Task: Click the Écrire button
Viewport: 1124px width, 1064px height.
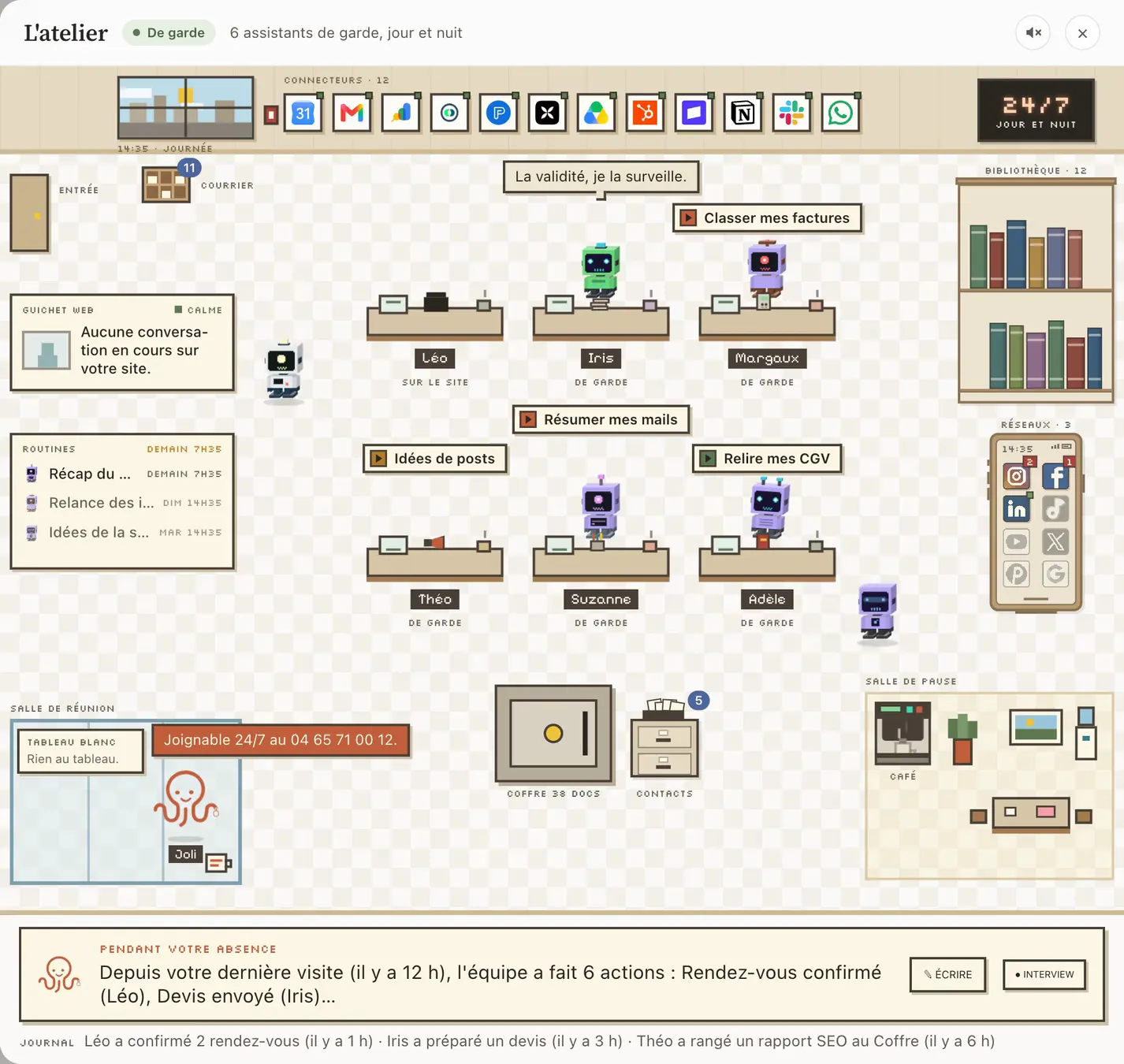Action: (x=948, y=975)
